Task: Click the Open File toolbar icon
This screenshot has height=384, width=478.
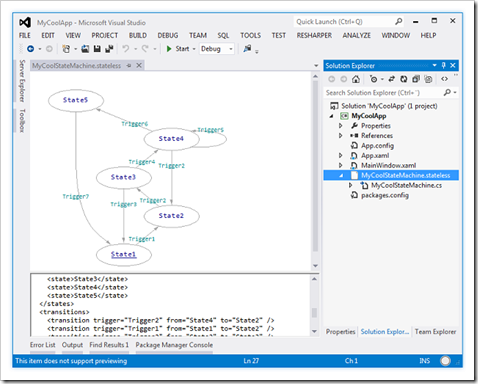Action: pyautogui.click(x=85, y=49)
